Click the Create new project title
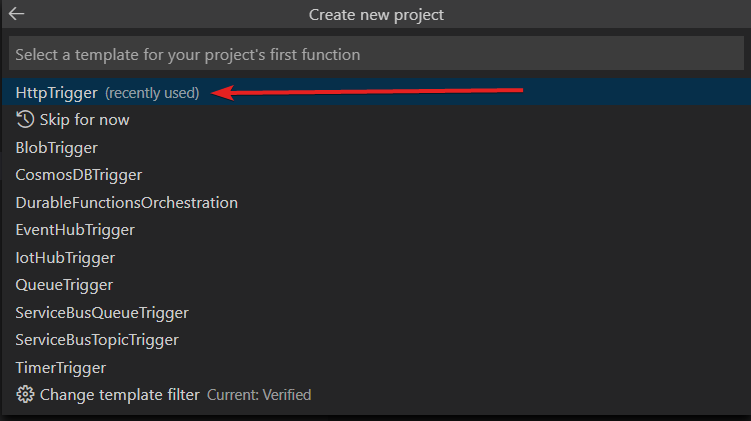 click(376, 14)
